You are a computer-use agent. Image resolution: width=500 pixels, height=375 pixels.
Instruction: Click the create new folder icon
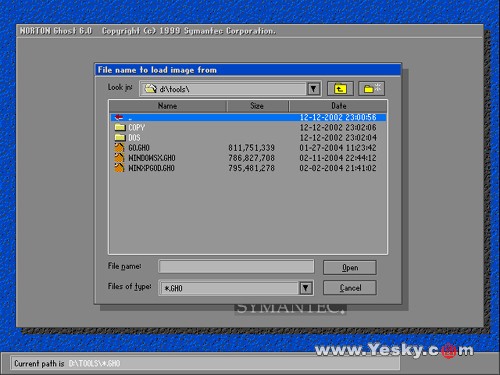click(x=372, y=89)
